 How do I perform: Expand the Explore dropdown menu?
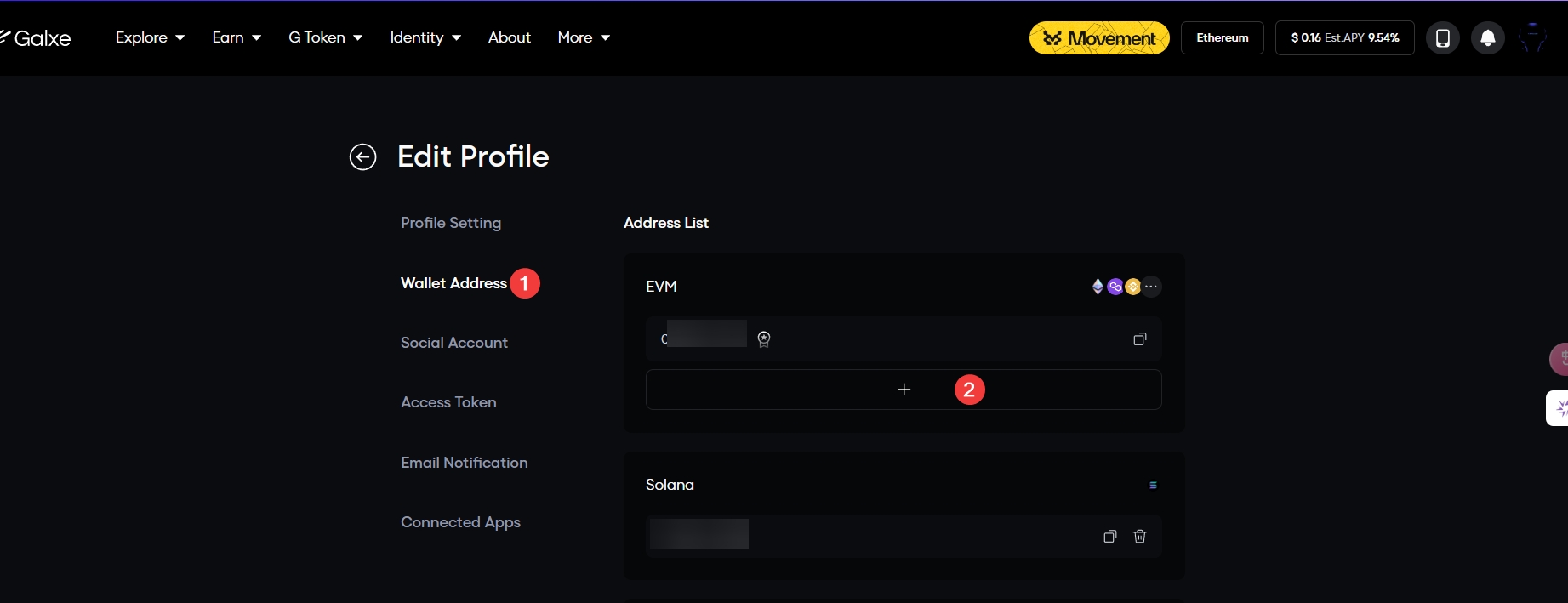[150, 38]
